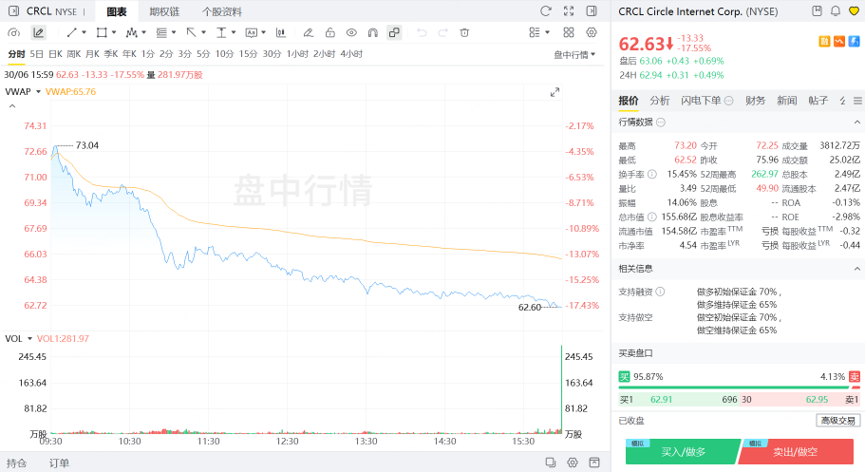Viewport: 865px width, 472px height.
Task: Click the green 买入/做多 button
Action: click(x=683, y=452)
